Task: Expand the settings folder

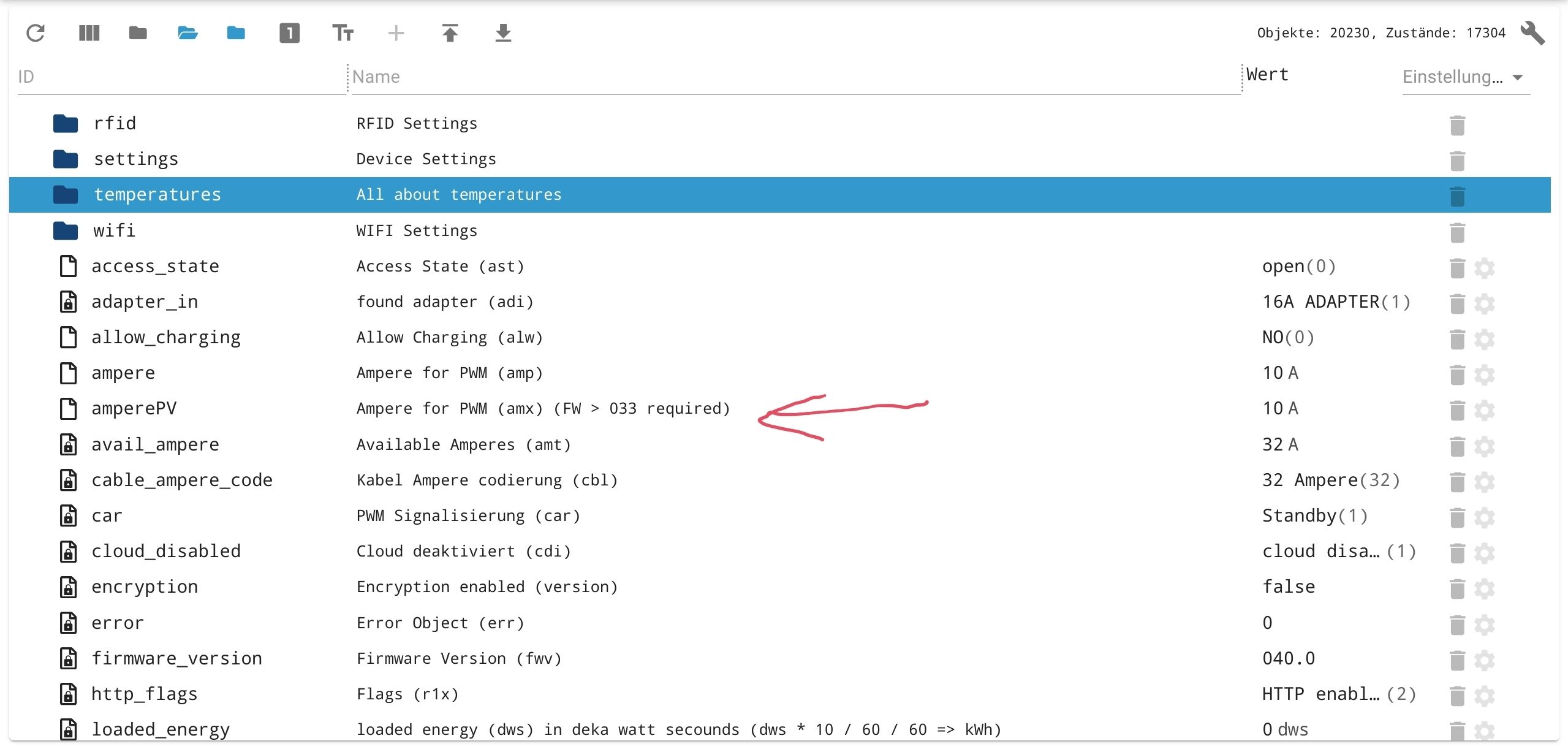Action: pyautogui.click(x=66, y=160)
